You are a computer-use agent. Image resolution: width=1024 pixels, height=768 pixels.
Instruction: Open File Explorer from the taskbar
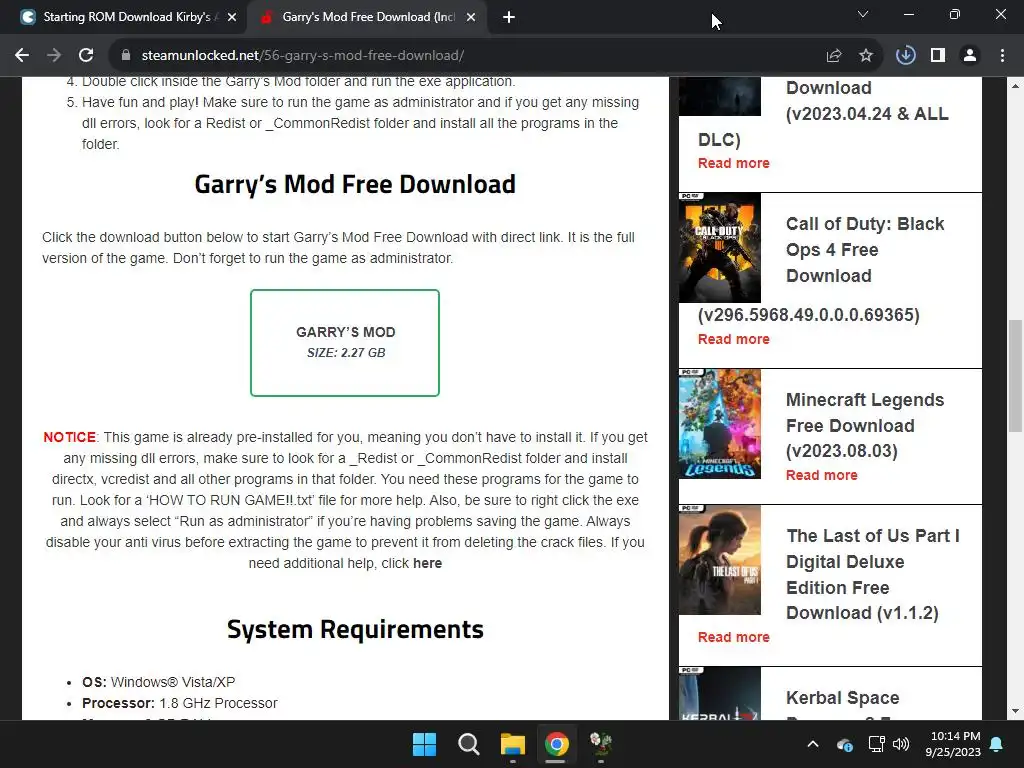point(513,744)
